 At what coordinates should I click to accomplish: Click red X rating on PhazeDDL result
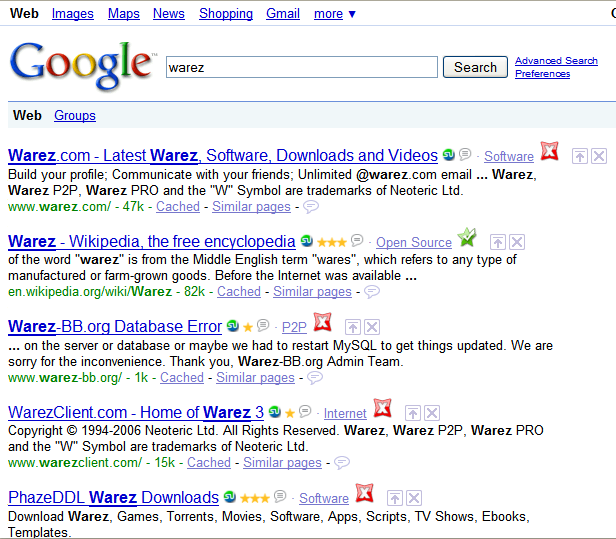(x=365, y=493)
